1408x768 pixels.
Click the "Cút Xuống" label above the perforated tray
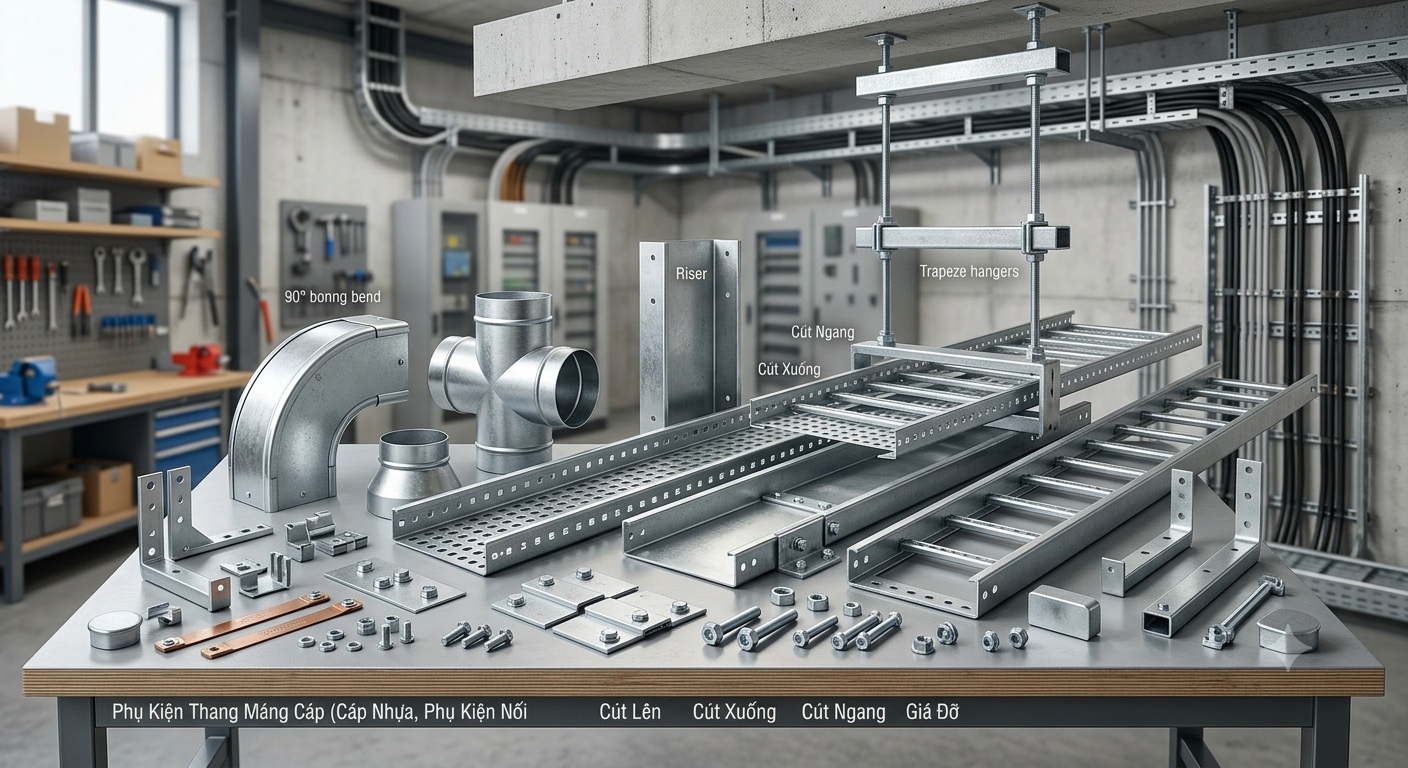point(789,369)
